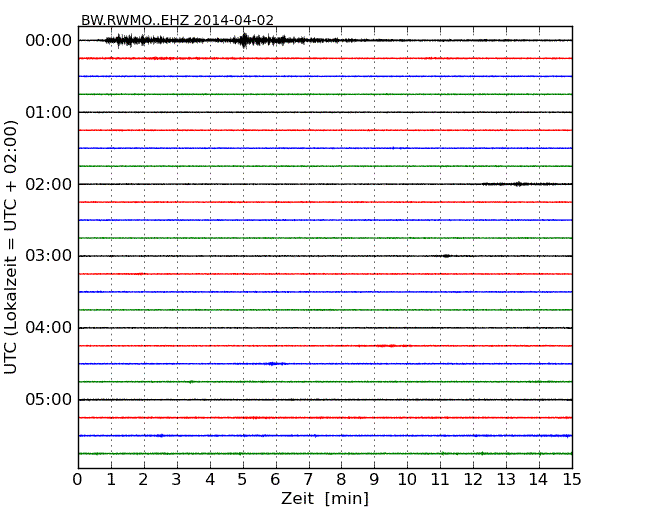
Task: Click x-axis tick label 4
Action: click(x=210, y=480)
